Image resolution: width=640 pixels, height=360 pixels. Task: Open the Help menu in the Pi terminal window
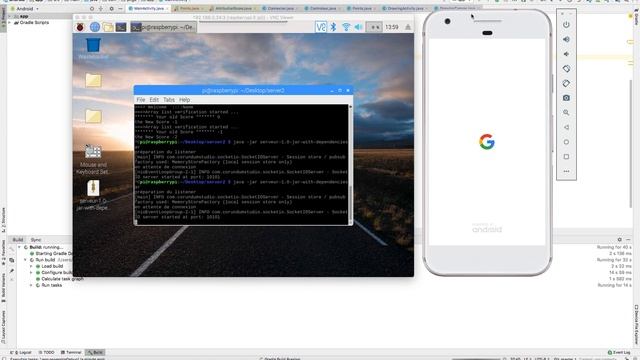(184, 100)
